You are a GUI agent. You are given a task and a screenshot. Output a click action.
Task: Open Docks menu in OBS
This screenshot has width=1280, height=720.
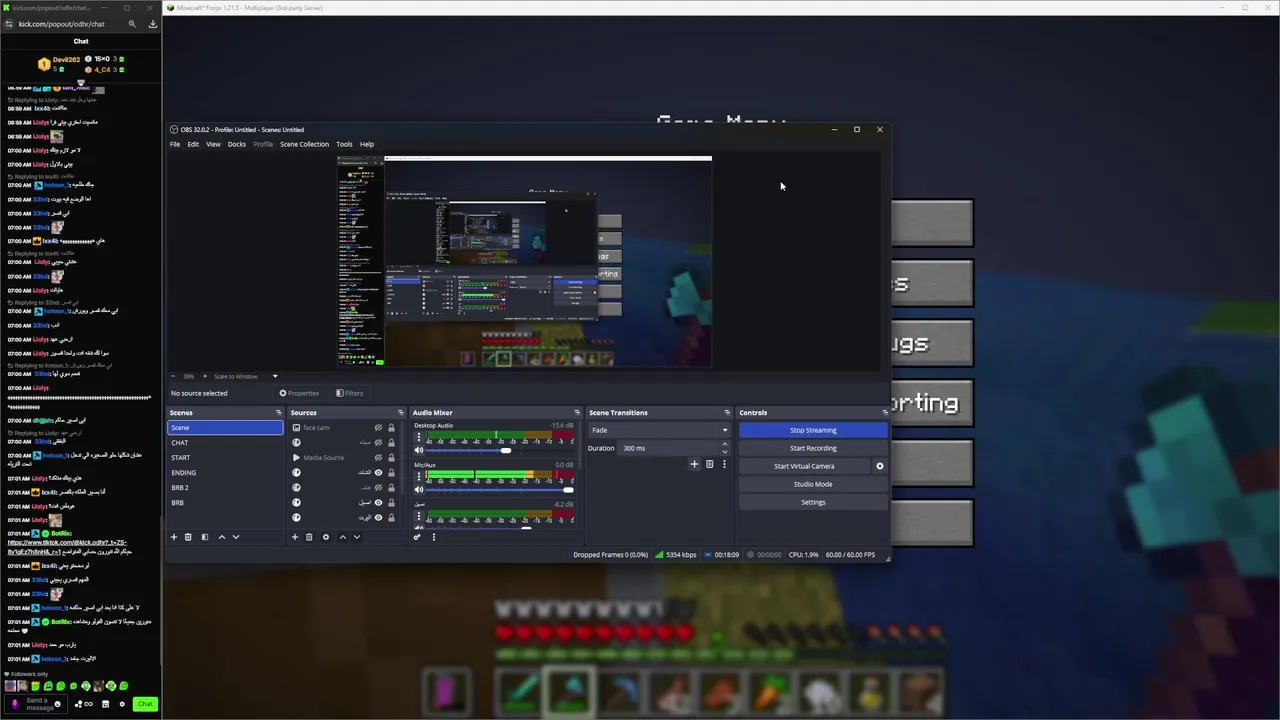tap(237, 144)
